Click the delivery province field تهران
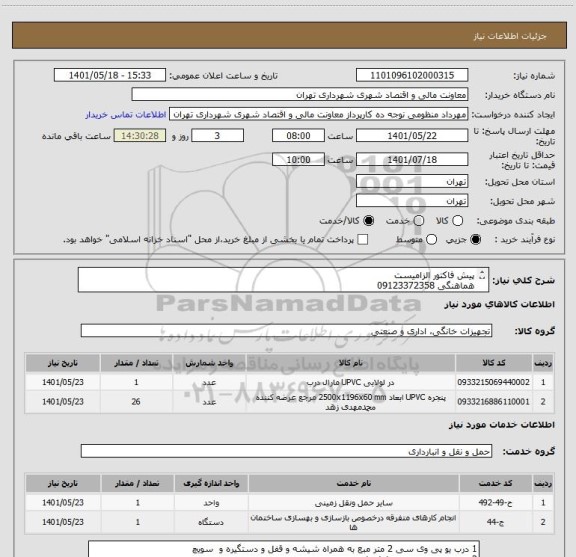This screenshot has height=557, width=576. [x=412, y=182]
